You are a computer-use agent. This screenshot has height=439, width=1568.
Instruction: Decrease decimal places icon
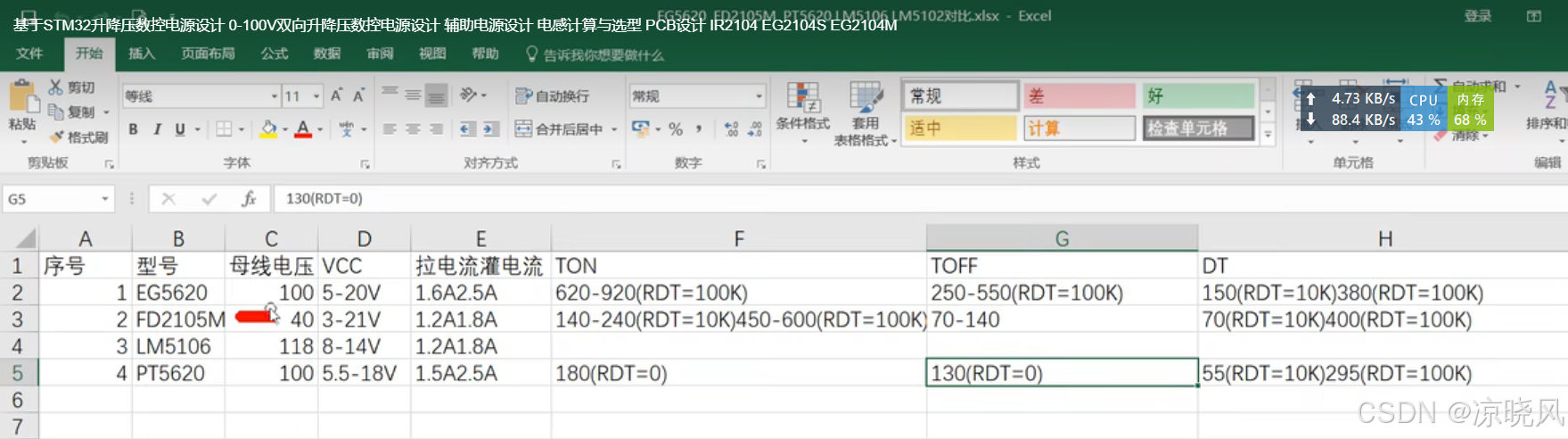click(754, 129)
